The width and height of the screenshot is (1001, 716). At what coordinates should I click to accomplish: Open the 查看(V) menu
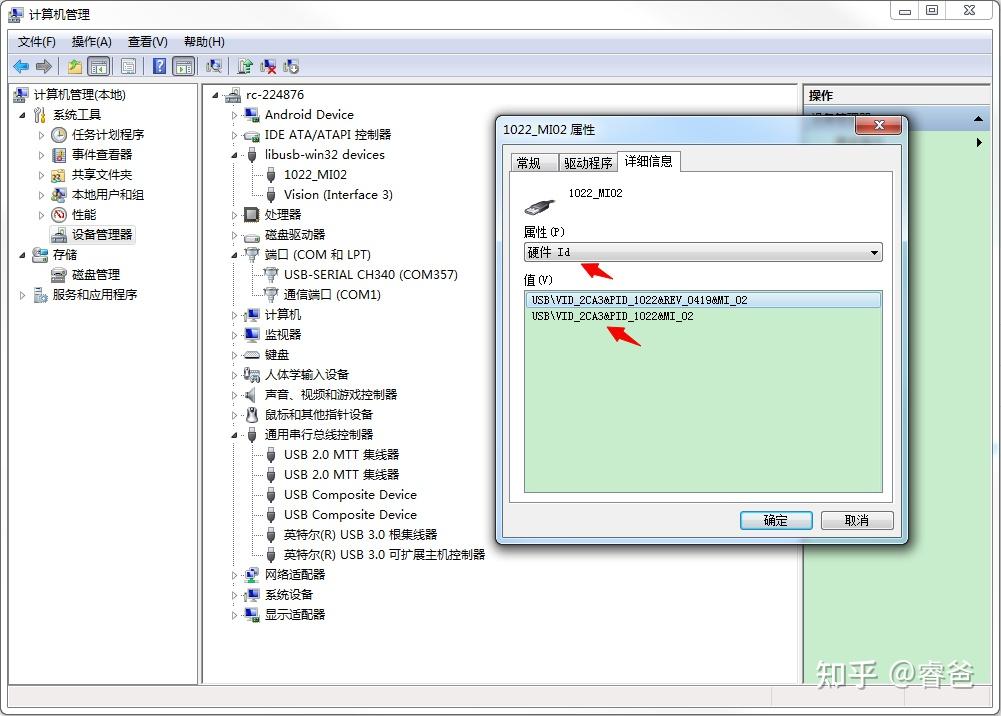coord(146,42)
